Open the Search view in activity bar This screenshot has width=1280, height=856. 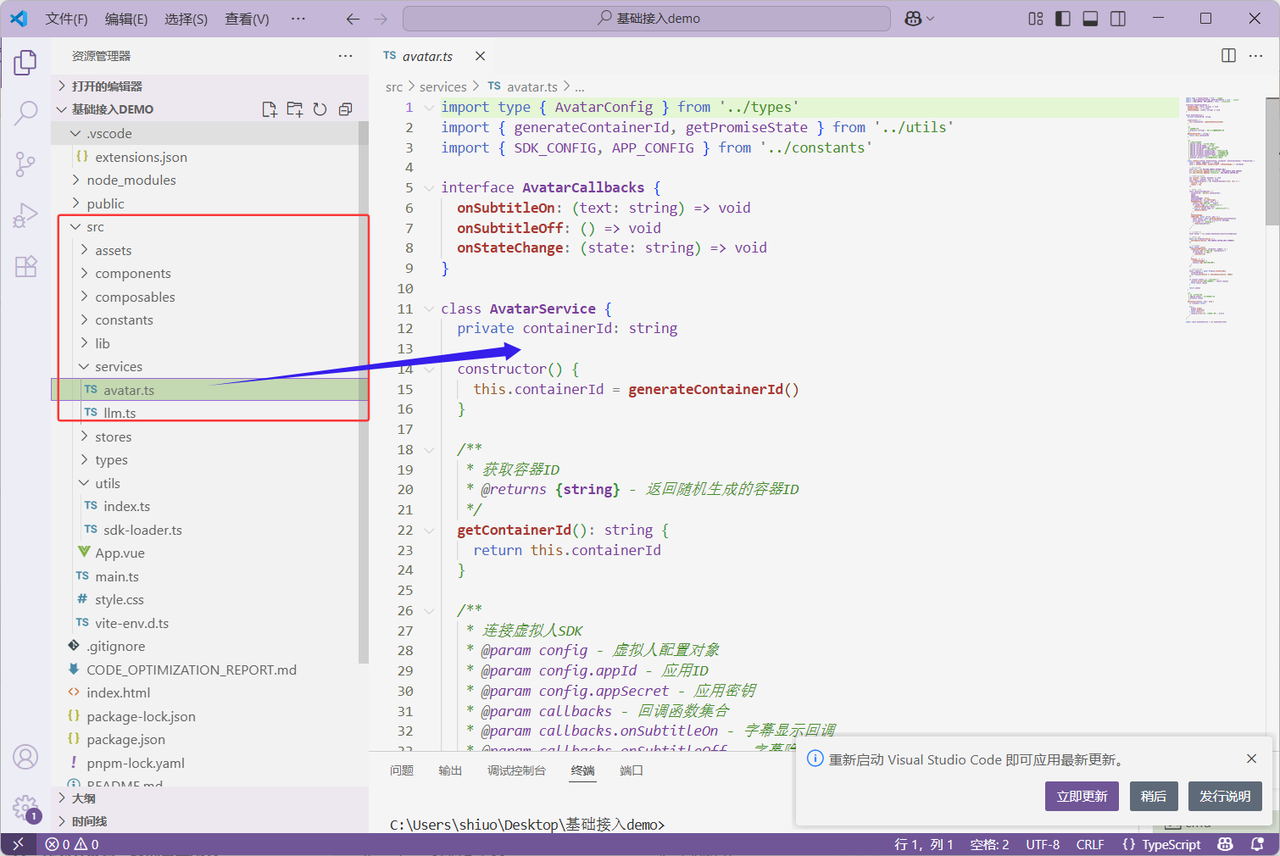pos(25,113)
